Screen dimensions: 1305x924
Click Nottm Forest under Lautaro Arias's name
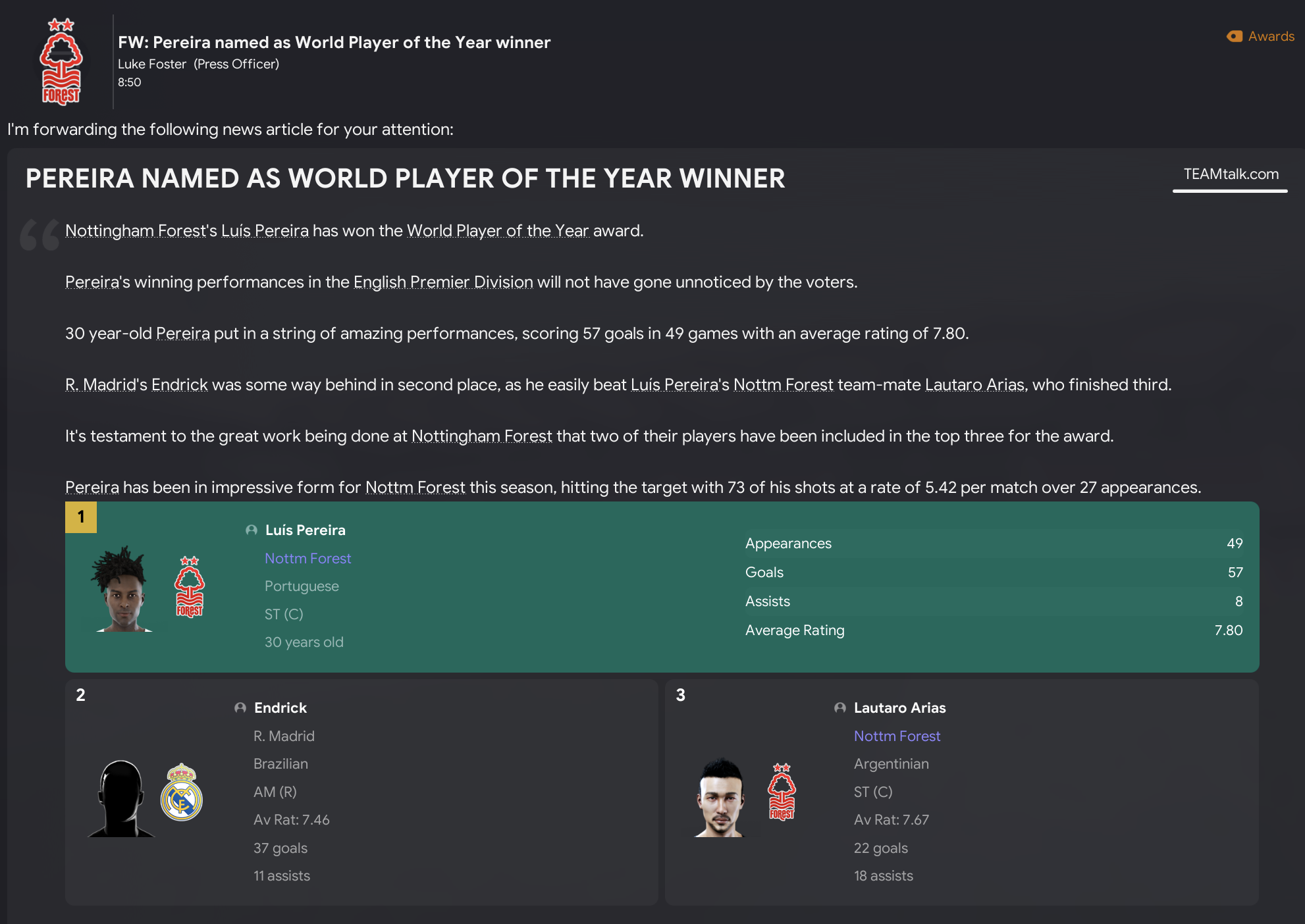pos(897,736)
